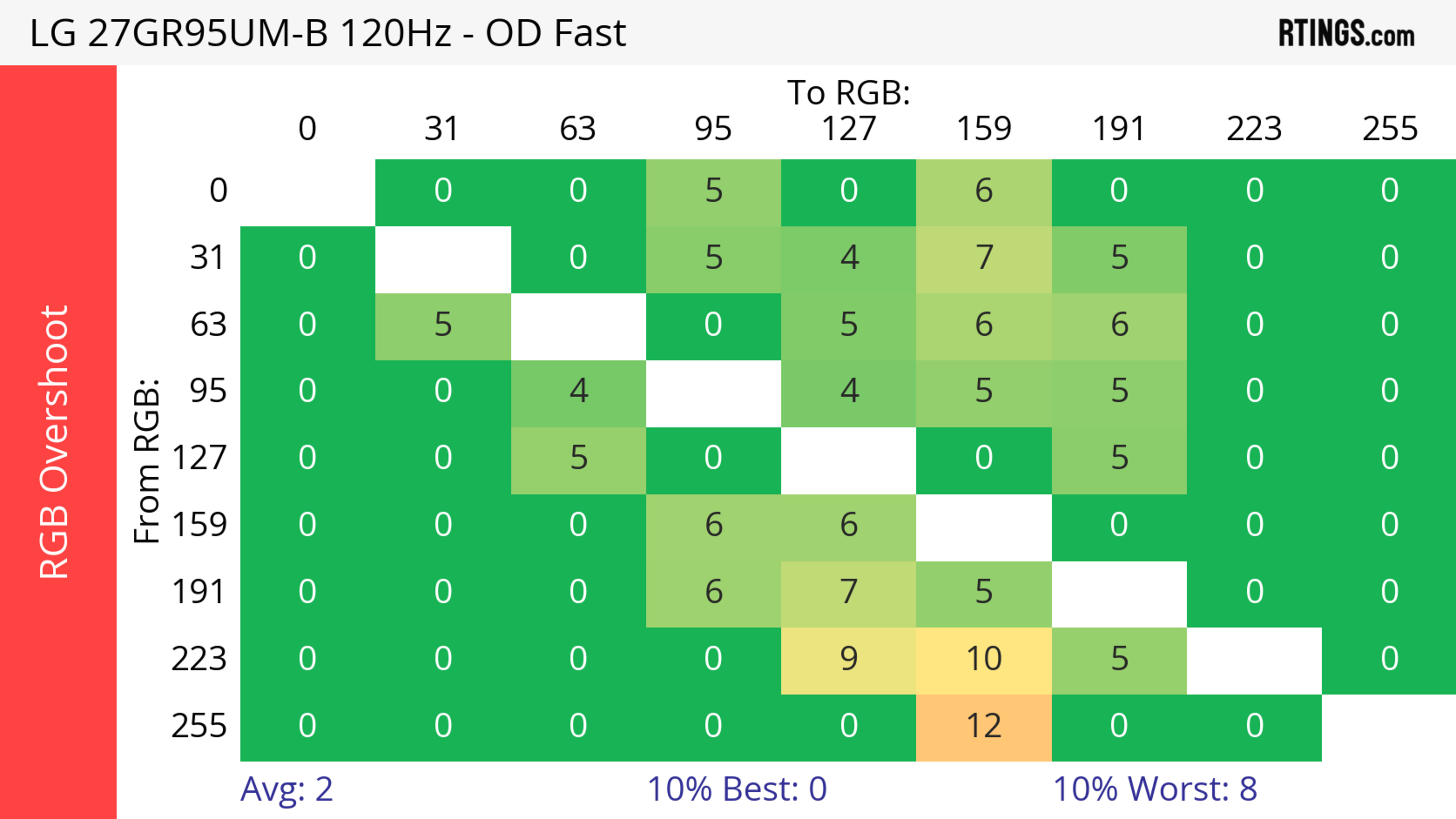Select the 255 row header on left
Screen dimensions: 1456x819
199,727
